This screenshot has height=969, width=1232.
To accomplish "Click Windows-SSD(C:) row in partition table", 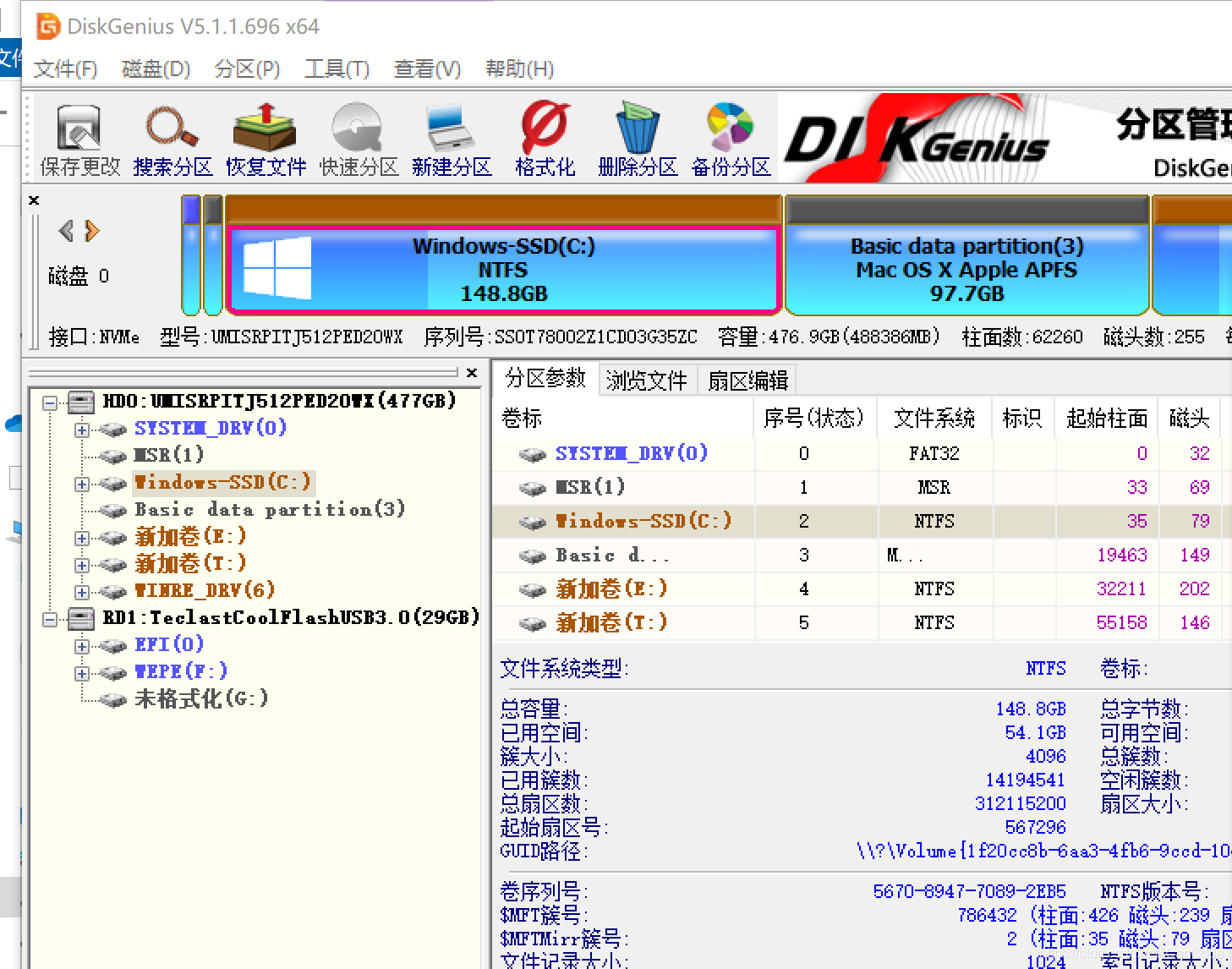I will (x=861, y=522).
